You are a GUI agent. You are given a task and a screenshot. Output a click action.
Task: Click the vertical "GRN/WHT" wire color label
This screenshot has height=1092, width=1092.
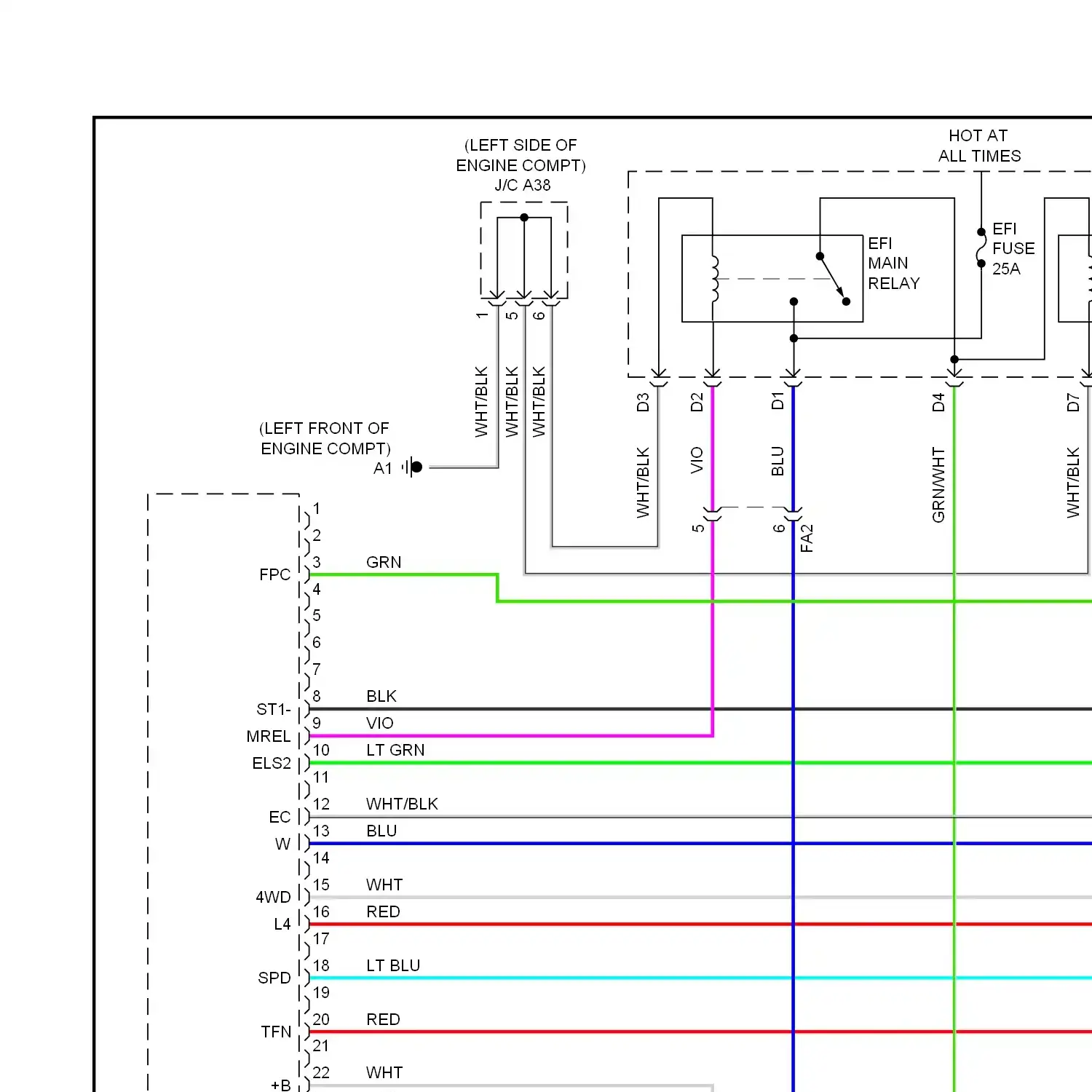pos(938,485)
